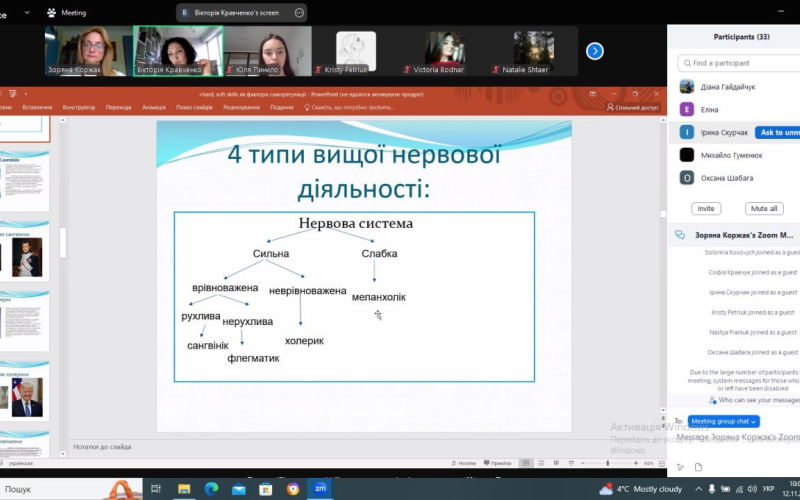Open Google Chrome in taskbar

click(x=293, y=489)
